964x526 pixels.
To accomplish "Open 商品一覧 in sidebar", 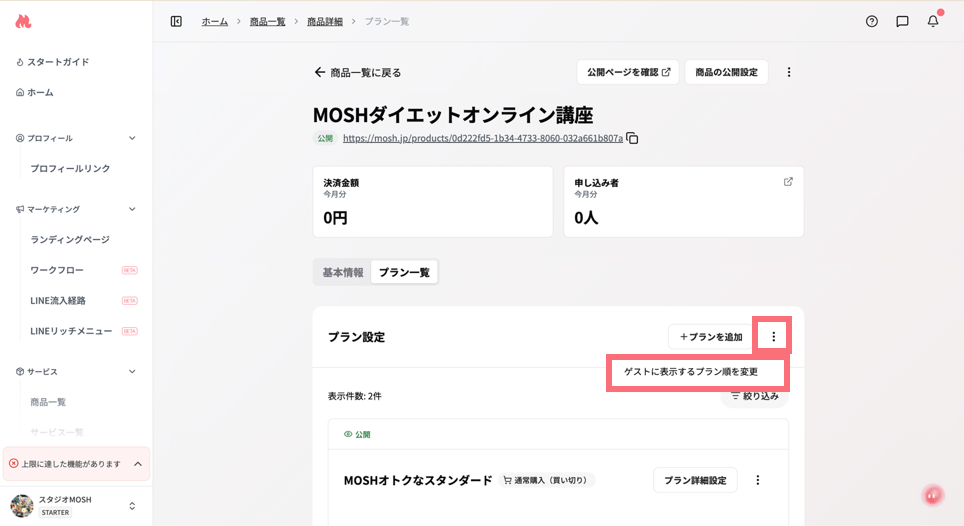I will 48,402.
